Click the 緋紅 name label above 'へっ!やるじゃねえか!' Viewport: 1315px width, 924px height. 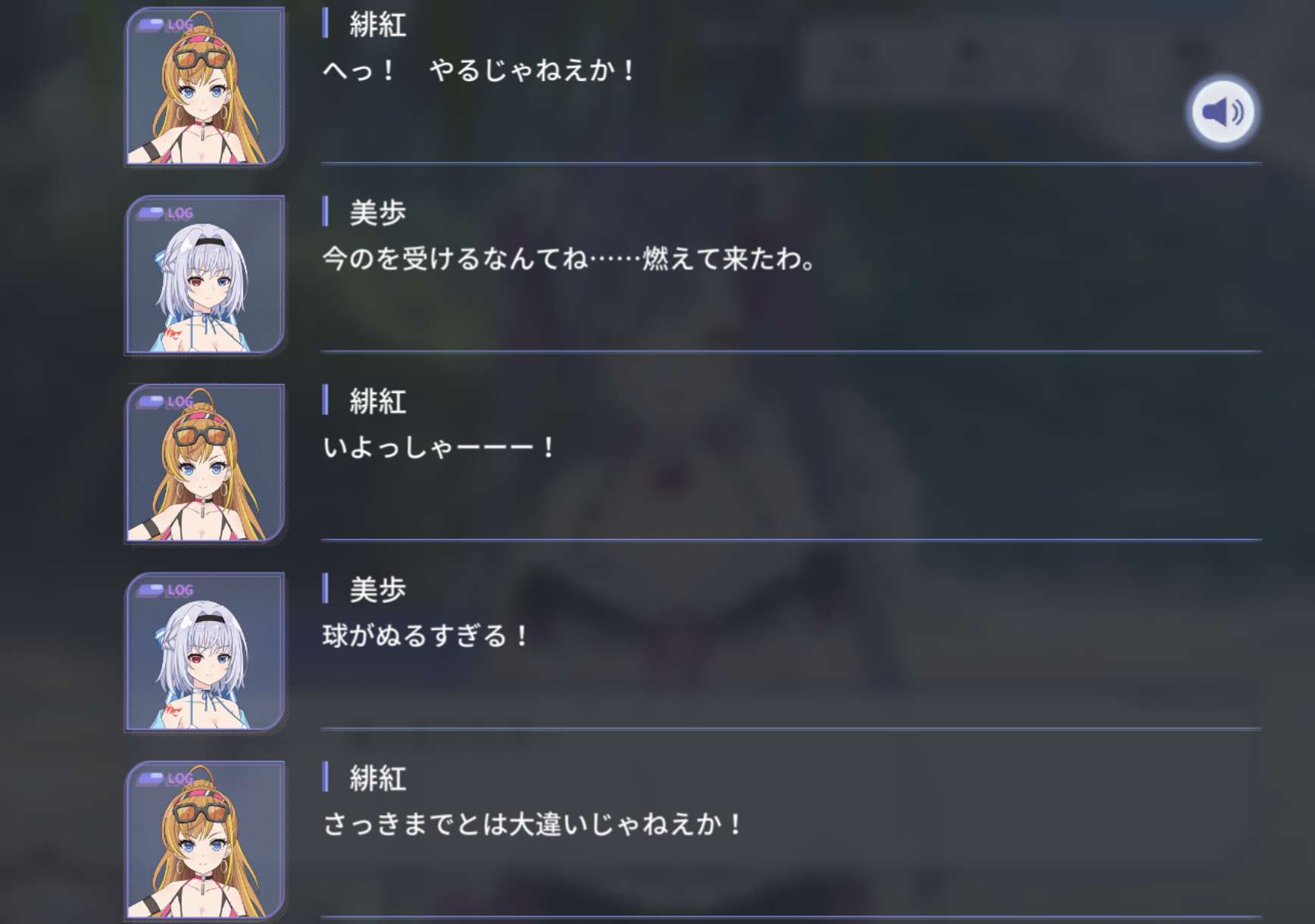[377, 24]
